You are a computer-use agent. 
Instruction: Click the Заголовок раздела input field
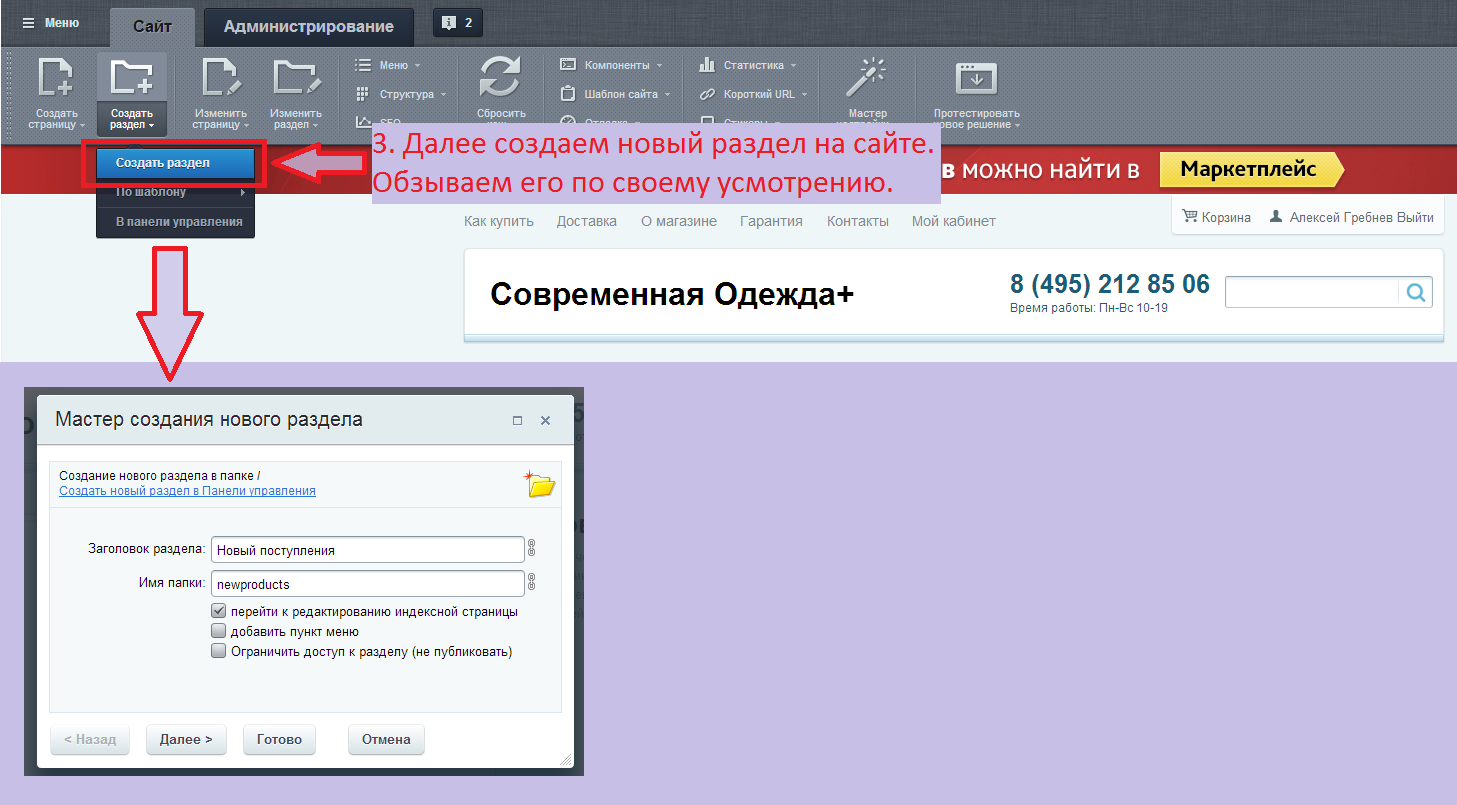(367, 550)
